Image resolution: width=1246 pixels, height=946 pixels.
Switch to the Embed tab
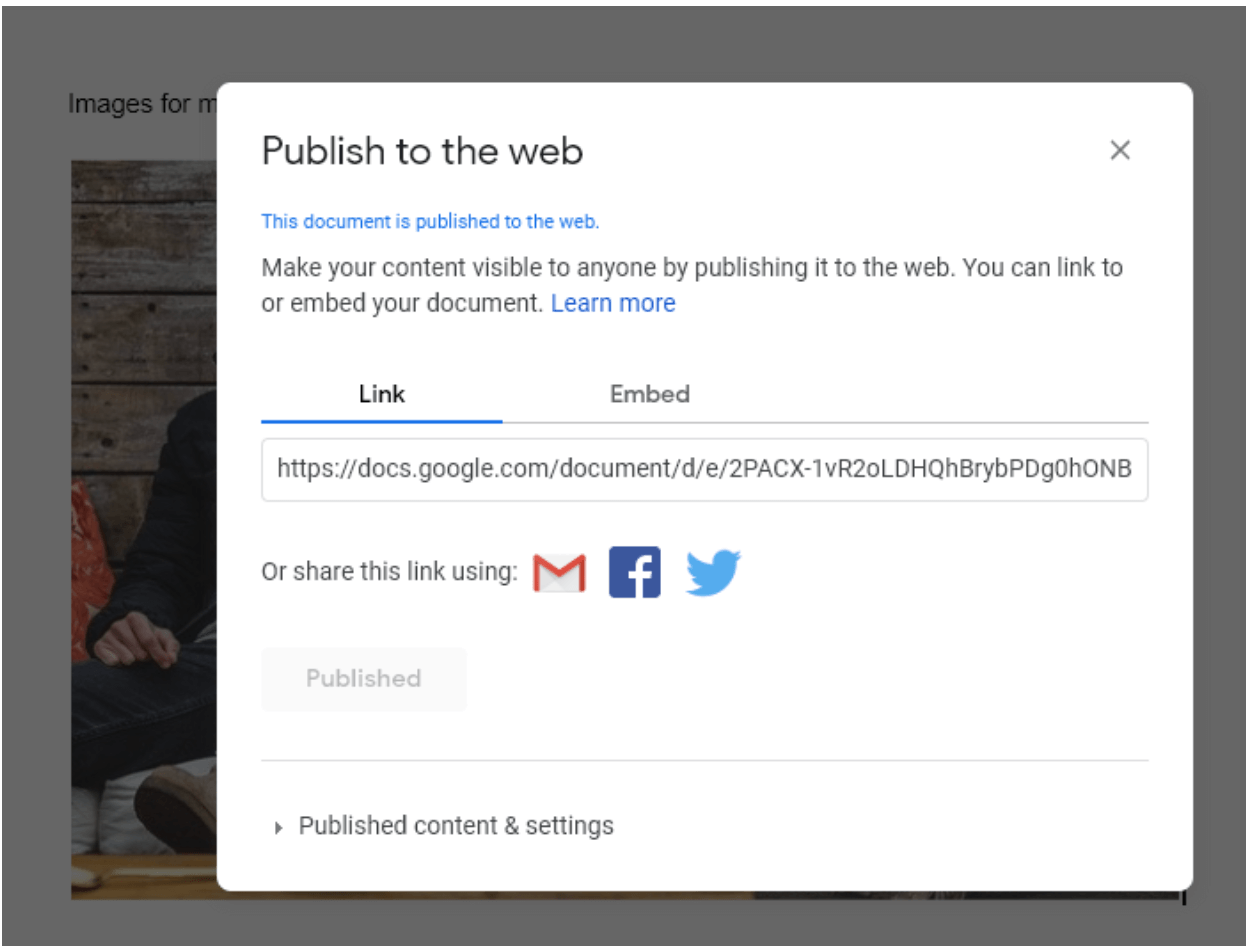(649, 394)
